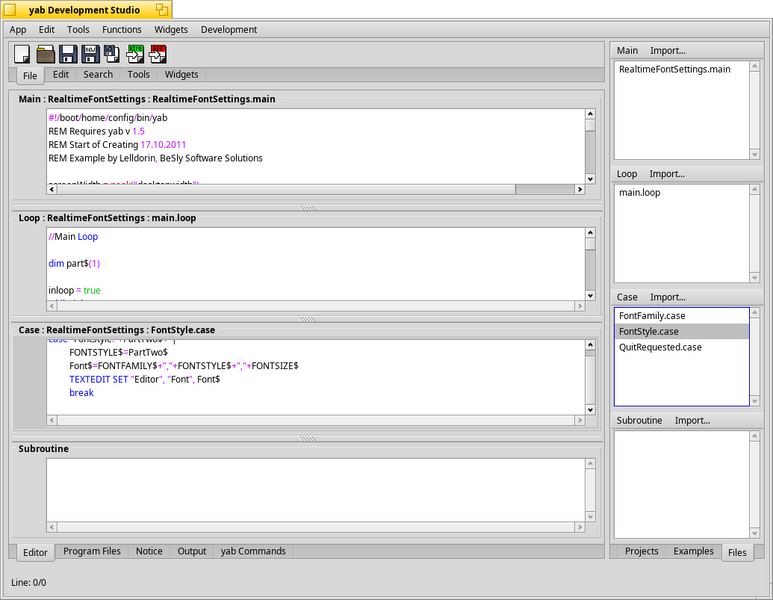773x600 pixels.
Task: Create a new file with the blank page icon
Action: point(22,54)
